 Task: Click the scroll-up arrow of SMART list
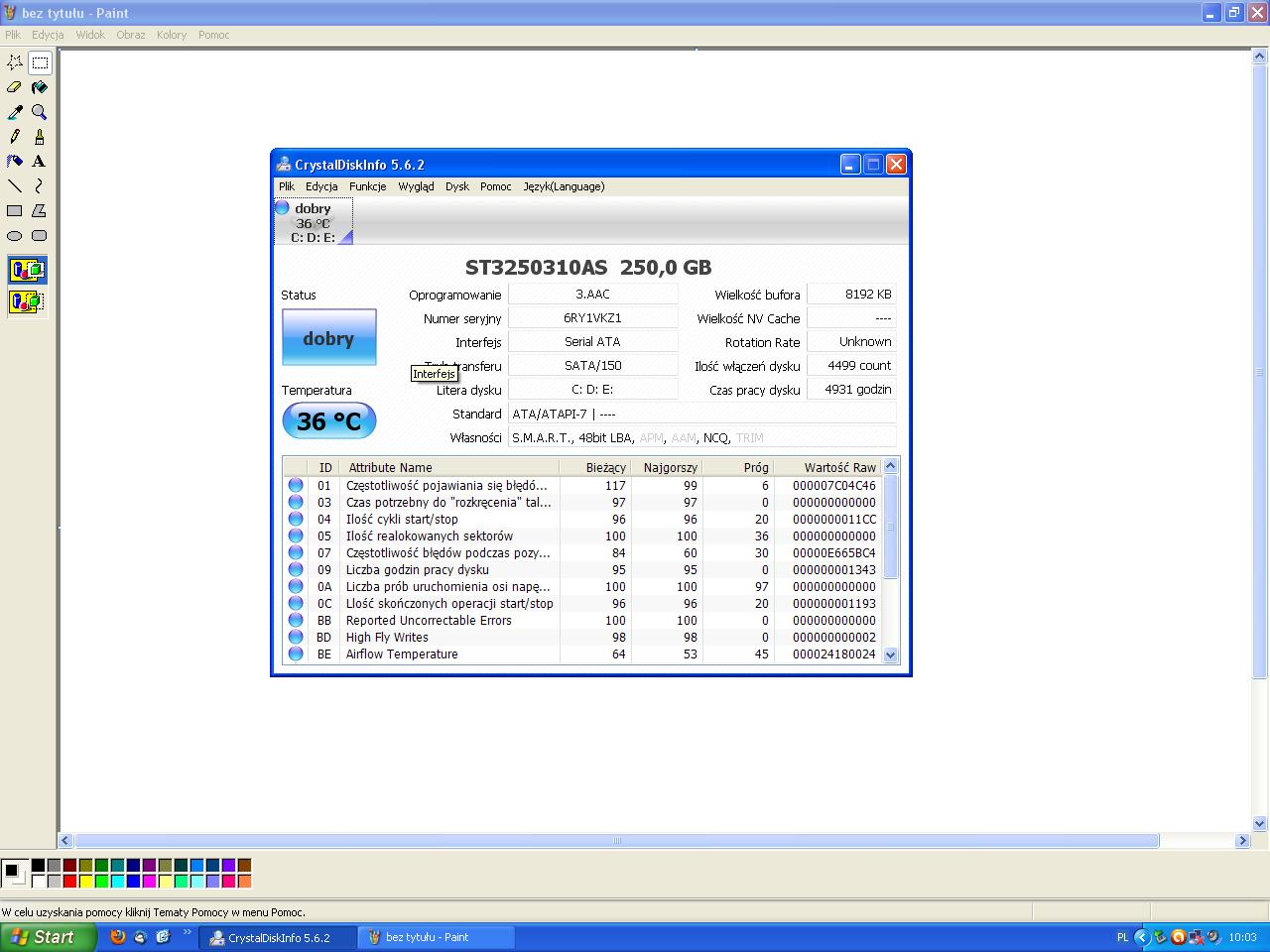click(x=890, y=467)
